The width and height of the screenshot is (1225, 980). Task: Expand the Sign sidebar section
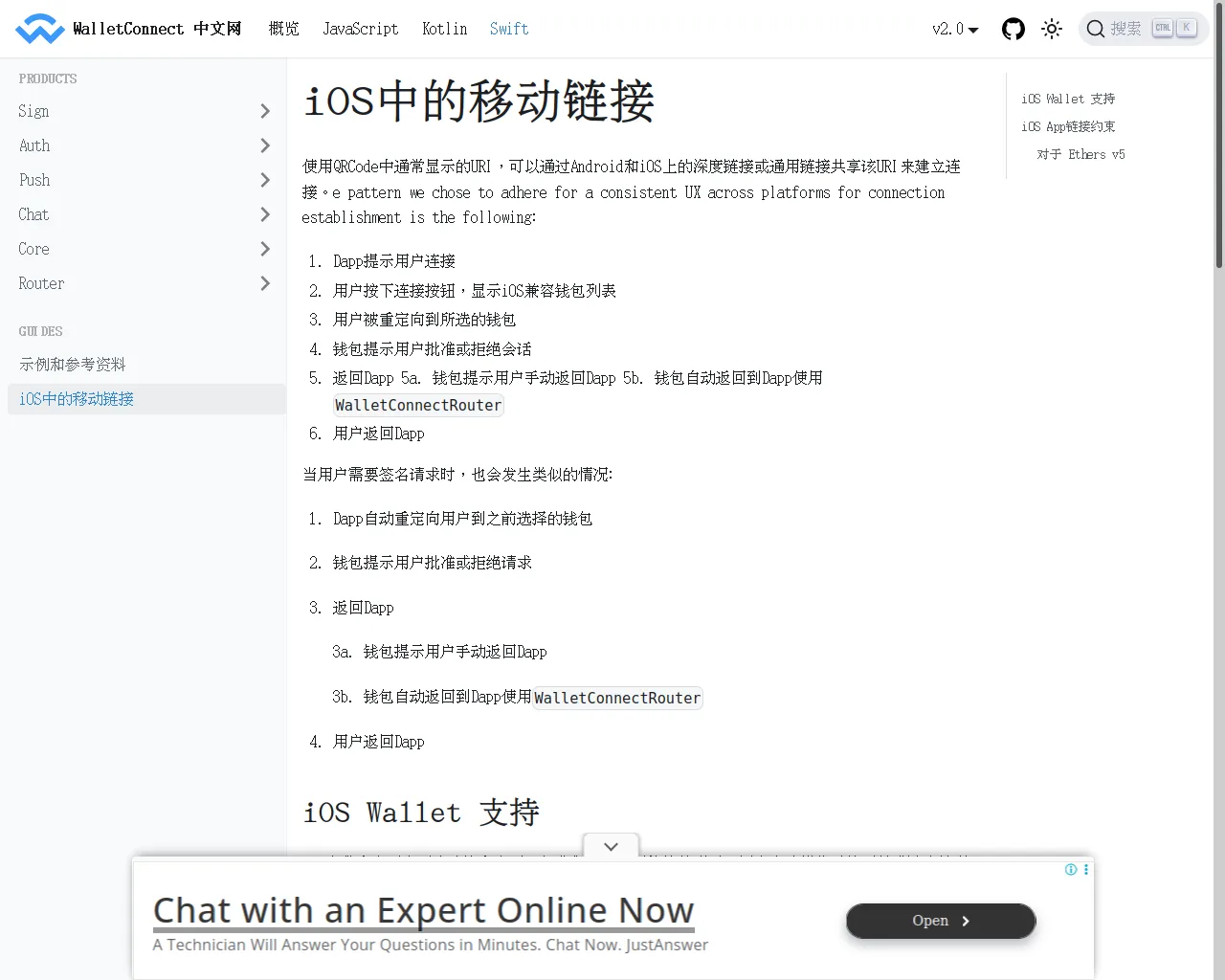265,111
